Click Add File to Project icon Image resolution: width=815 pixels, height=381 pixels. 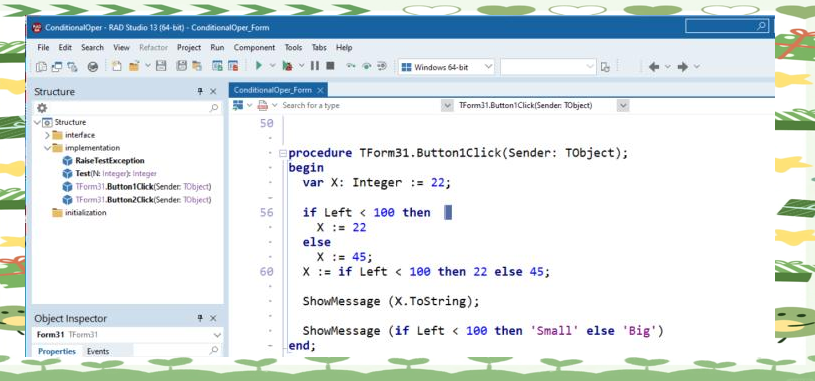pos(217,66)
